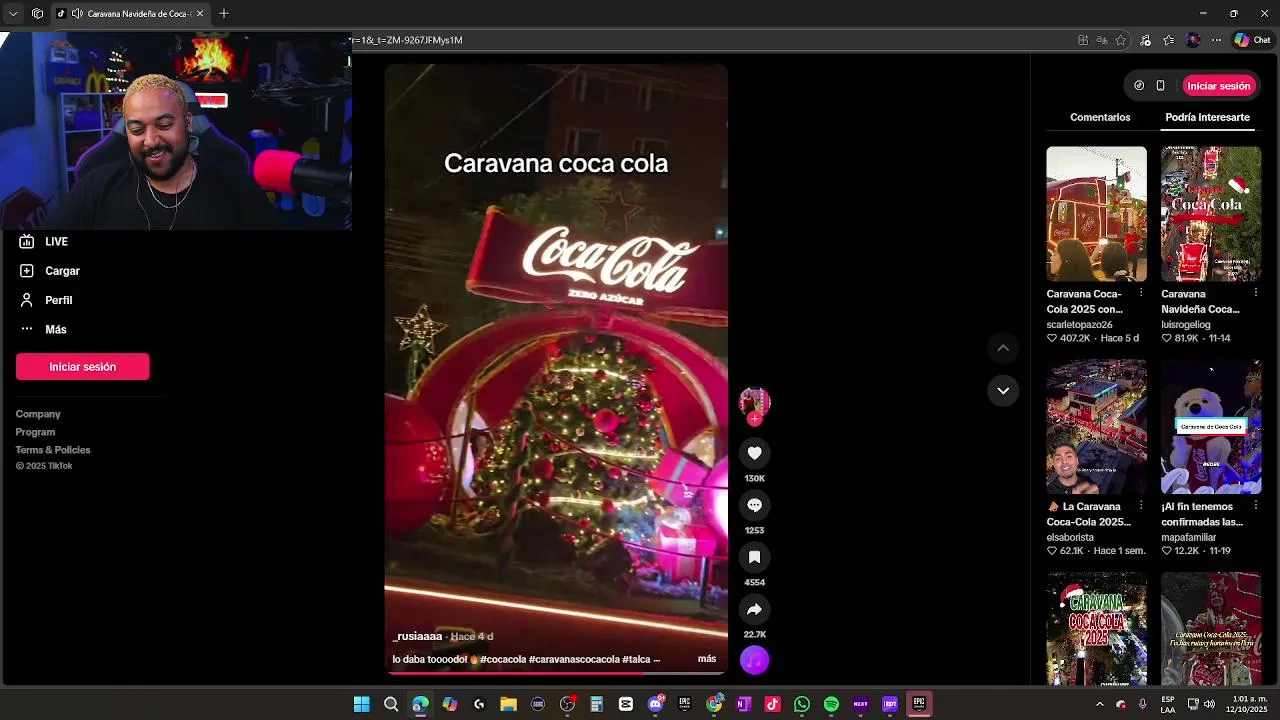Open Discord from the taskbar
Viewport: 1280px width, 720px height.
656,704
